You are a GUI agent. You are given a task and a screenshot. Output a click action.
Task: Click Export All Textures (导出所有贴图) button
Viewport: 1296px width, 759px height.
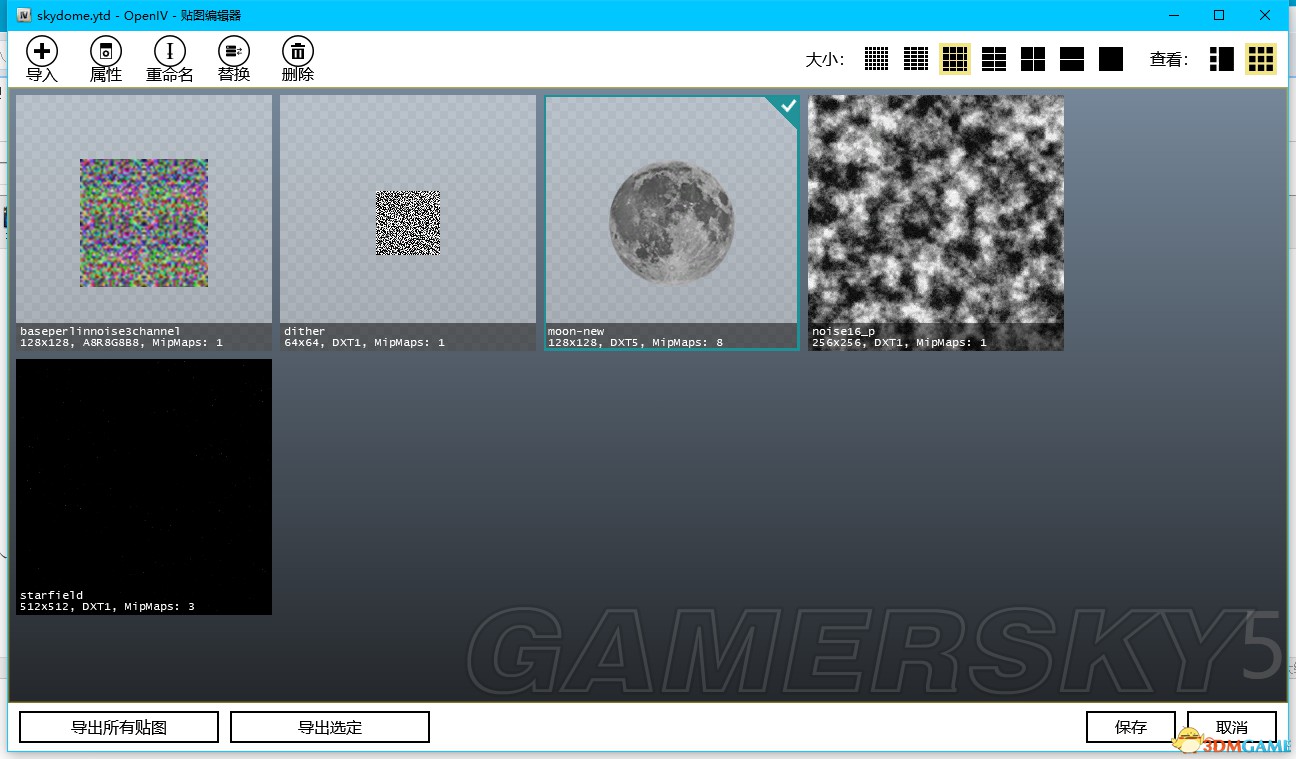click(119, 727)
